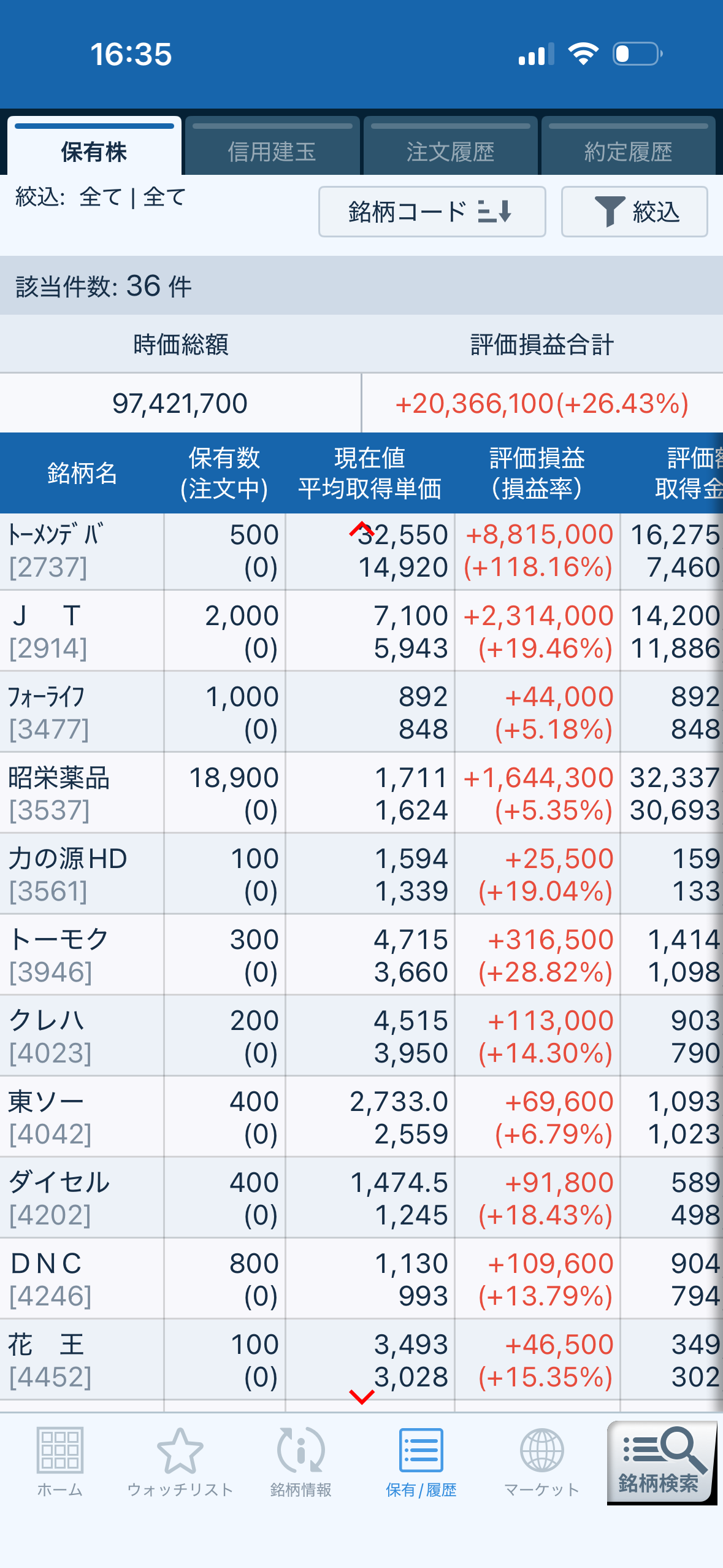
Task: Open the JT [2914] holding row
Action: click(361, 631)
